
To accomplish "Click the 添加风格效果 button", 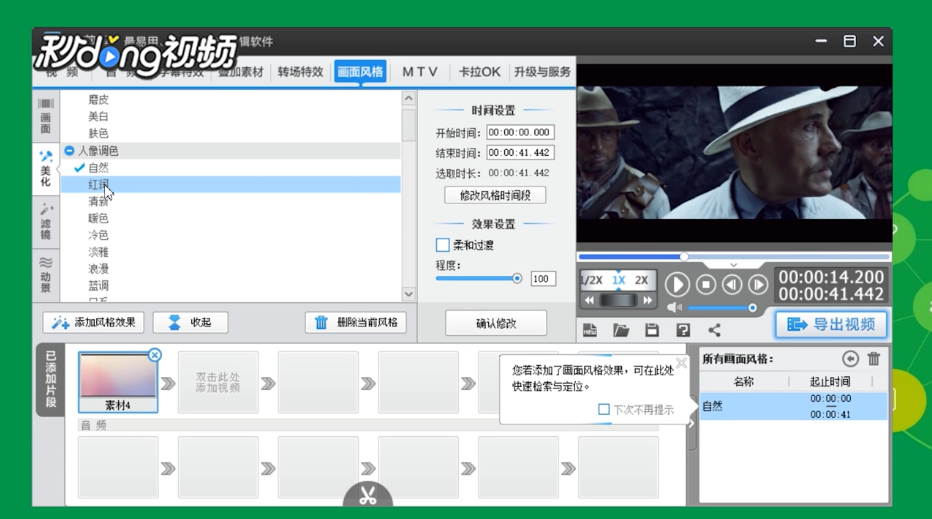I will point(93,322).
